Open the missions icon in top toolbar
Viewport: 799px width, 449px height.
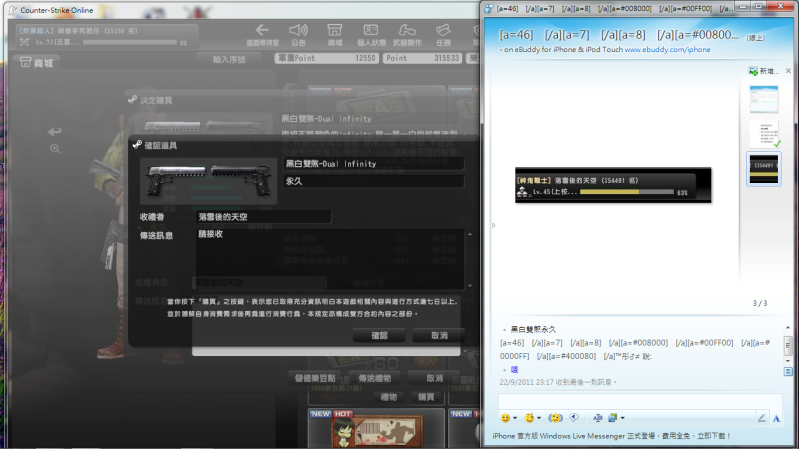coord(443,31)
